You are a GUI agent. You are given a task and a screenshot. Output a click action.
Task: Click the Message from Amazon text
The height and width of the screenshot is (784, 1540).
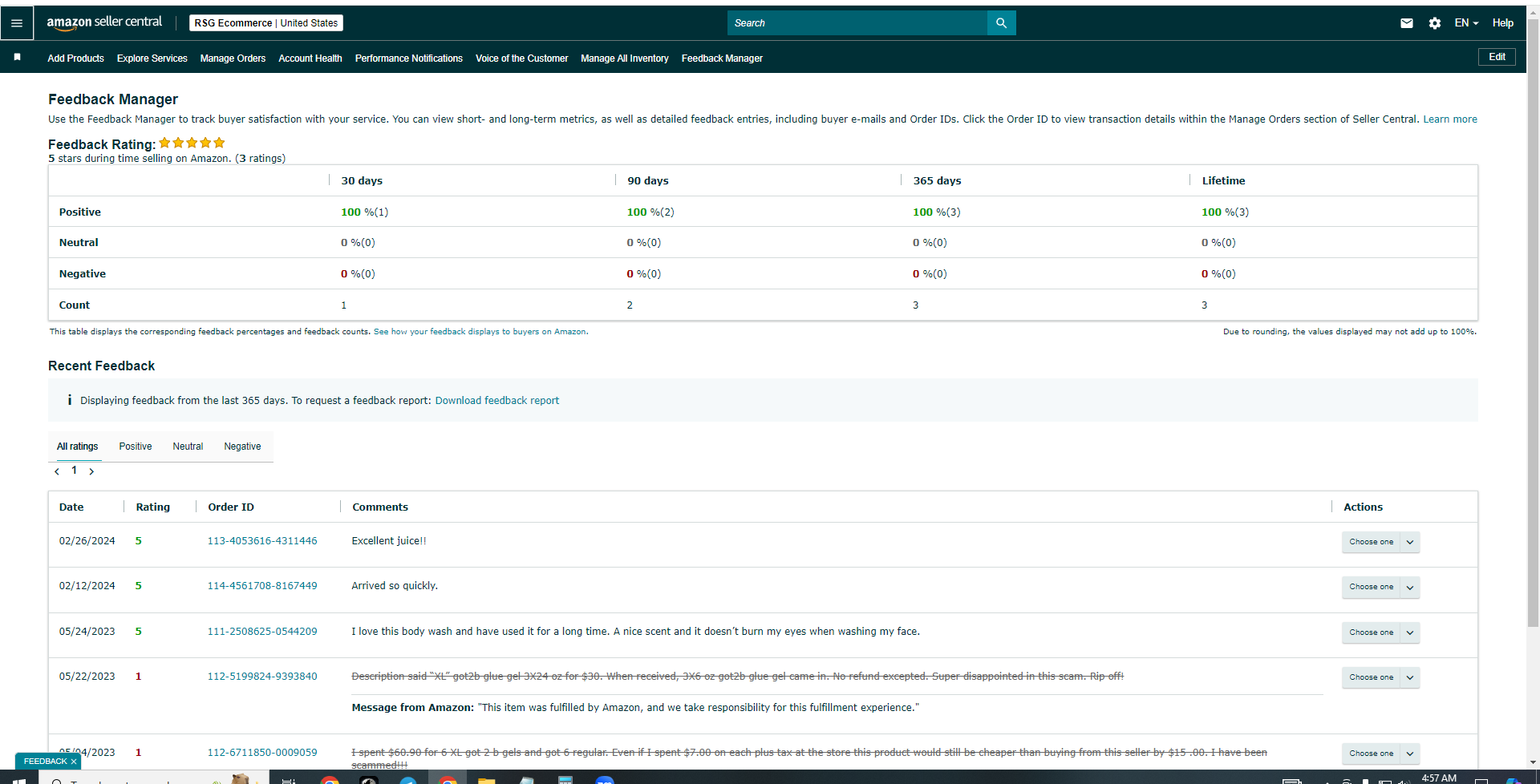click(x=635, y=708)
